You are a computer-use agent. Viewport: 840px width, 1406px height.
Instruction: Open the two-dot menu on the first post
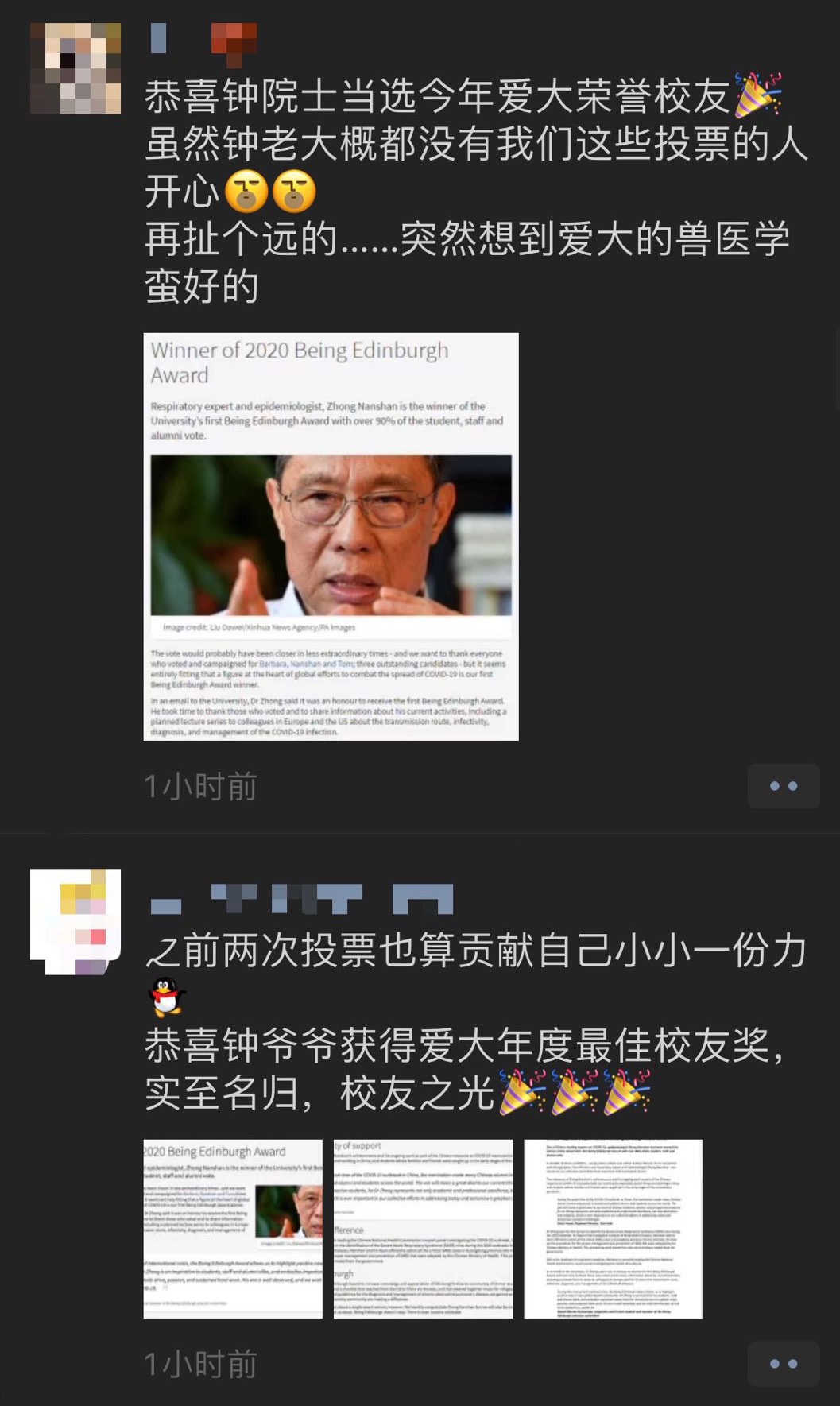click(783, 786)
